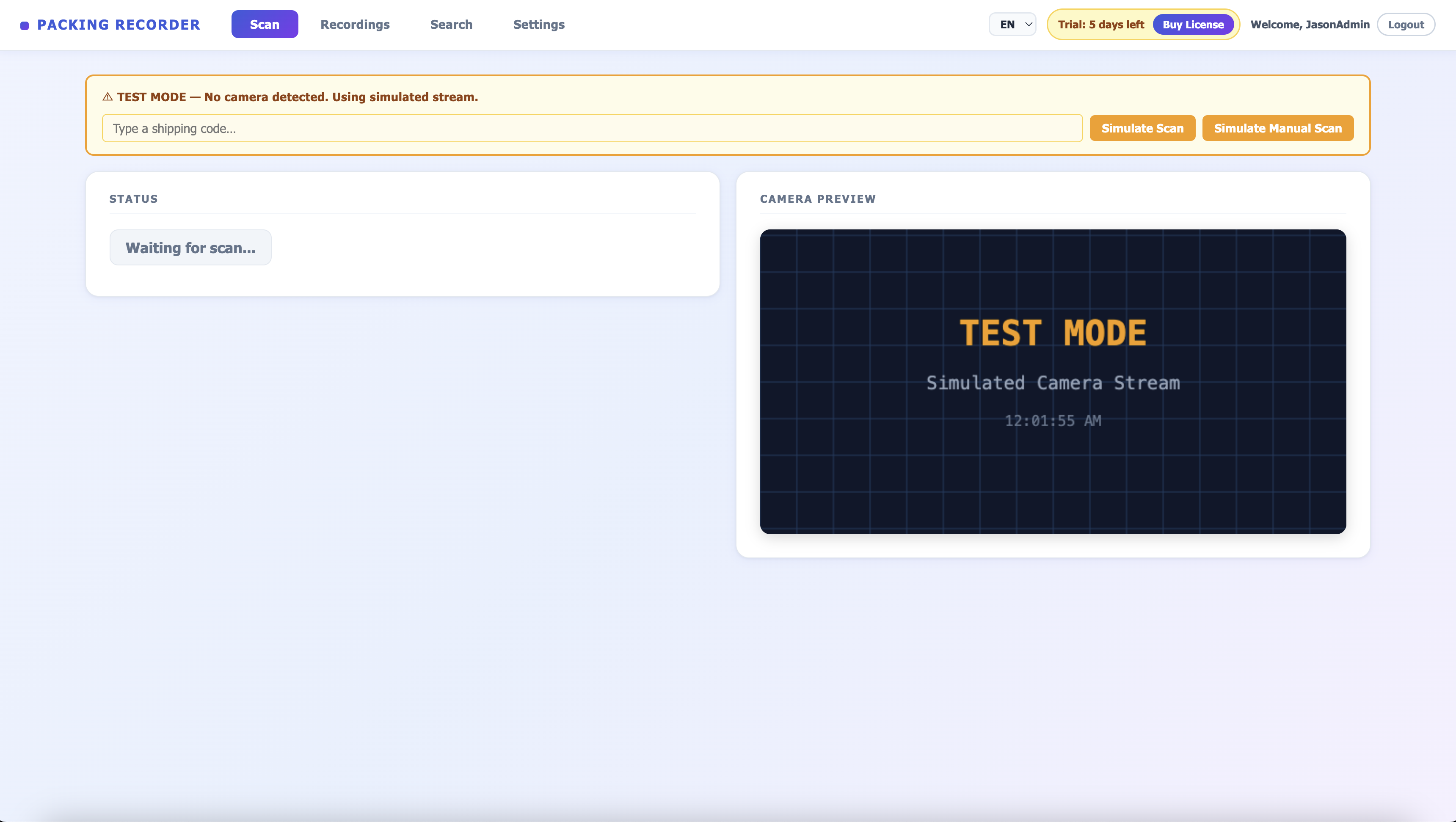Open the Scan tab
1456x822 pixels.
(x=265, y=24)
